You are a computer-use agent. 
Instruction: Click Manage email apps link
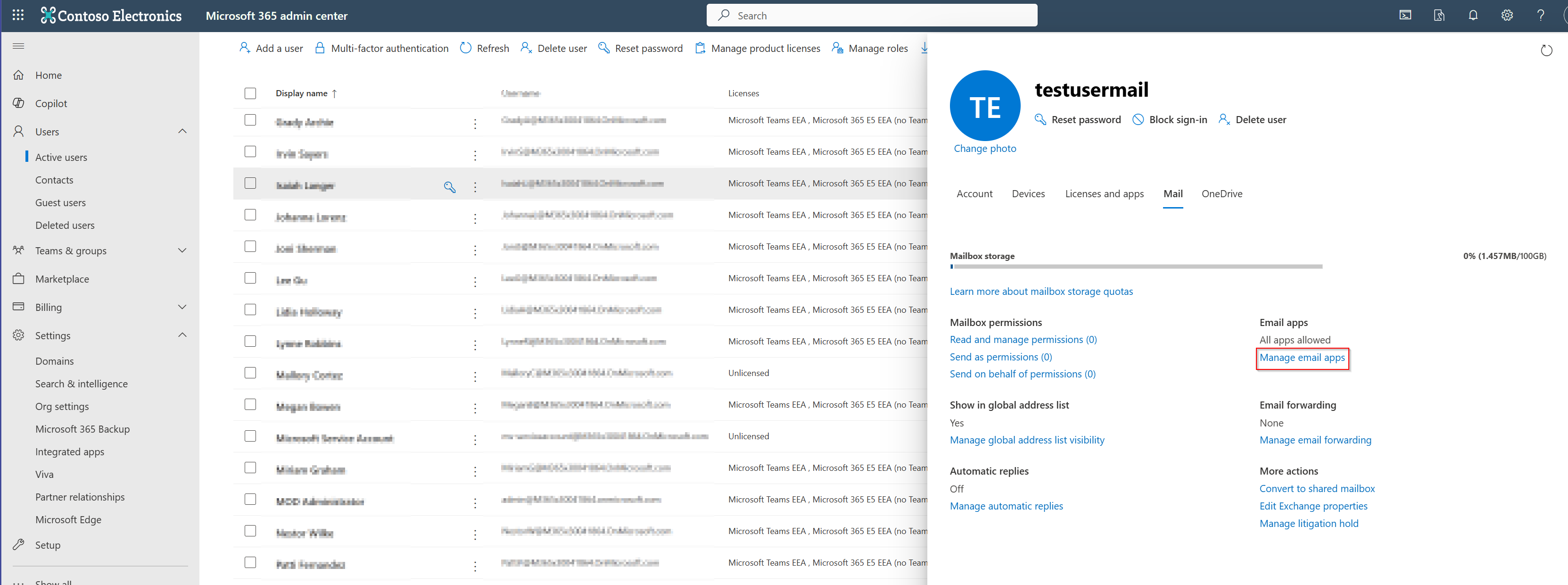tap(1302, 357)
